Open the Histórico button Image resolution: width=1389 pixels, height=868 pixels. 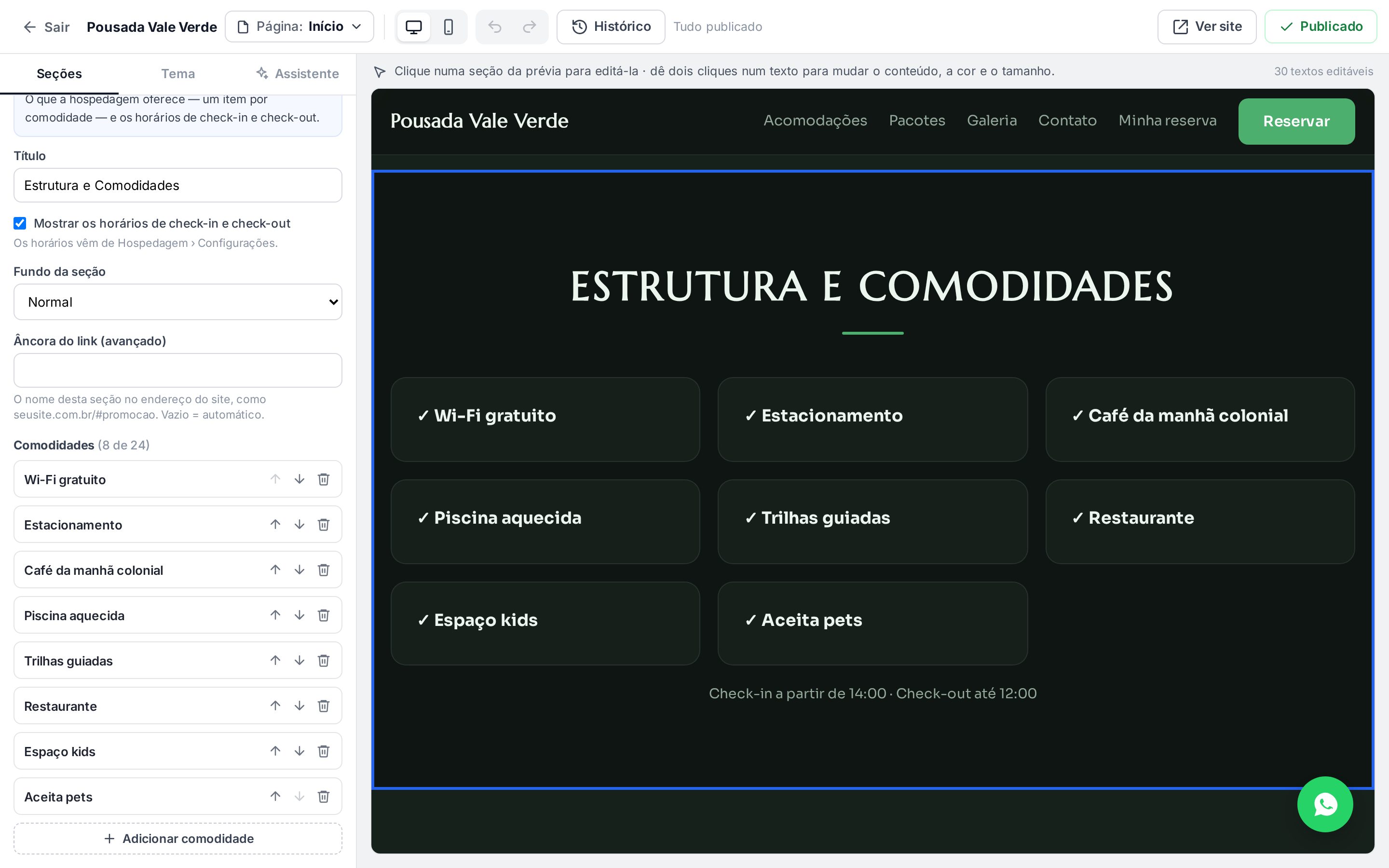click(611, 27)
